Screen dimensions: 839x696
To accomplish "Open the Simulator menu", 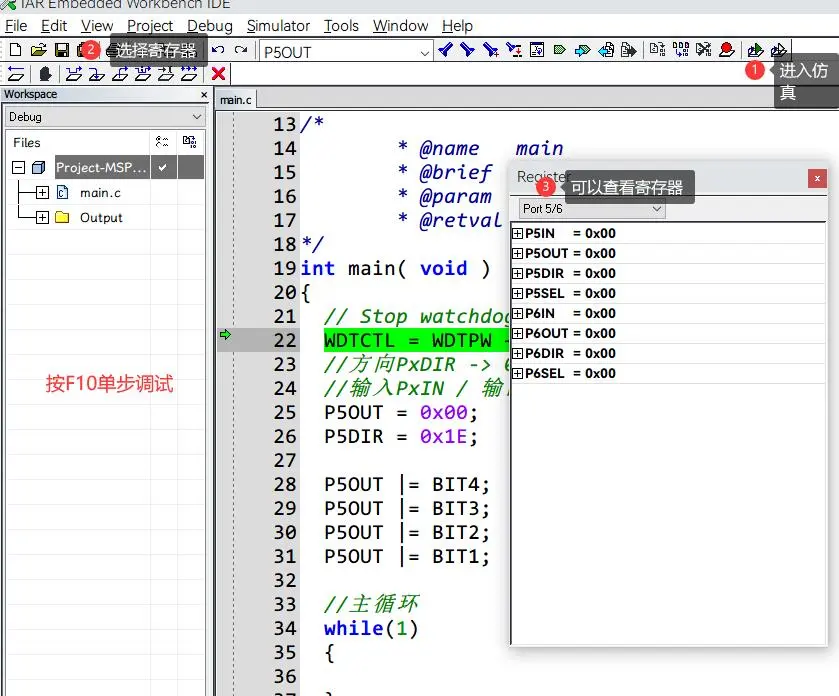I will click(277, 25).
